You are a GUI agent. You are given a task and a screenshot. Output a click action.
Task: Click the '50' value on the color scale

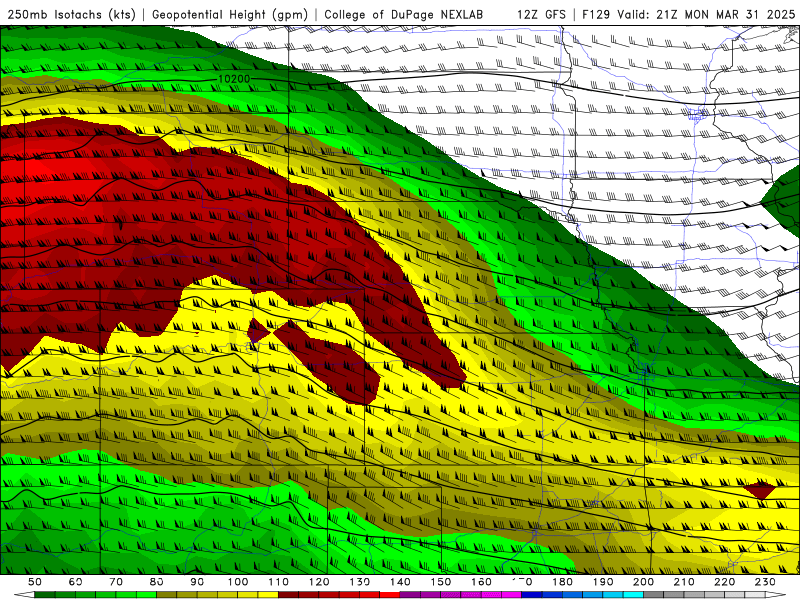(x=35, y=582)
